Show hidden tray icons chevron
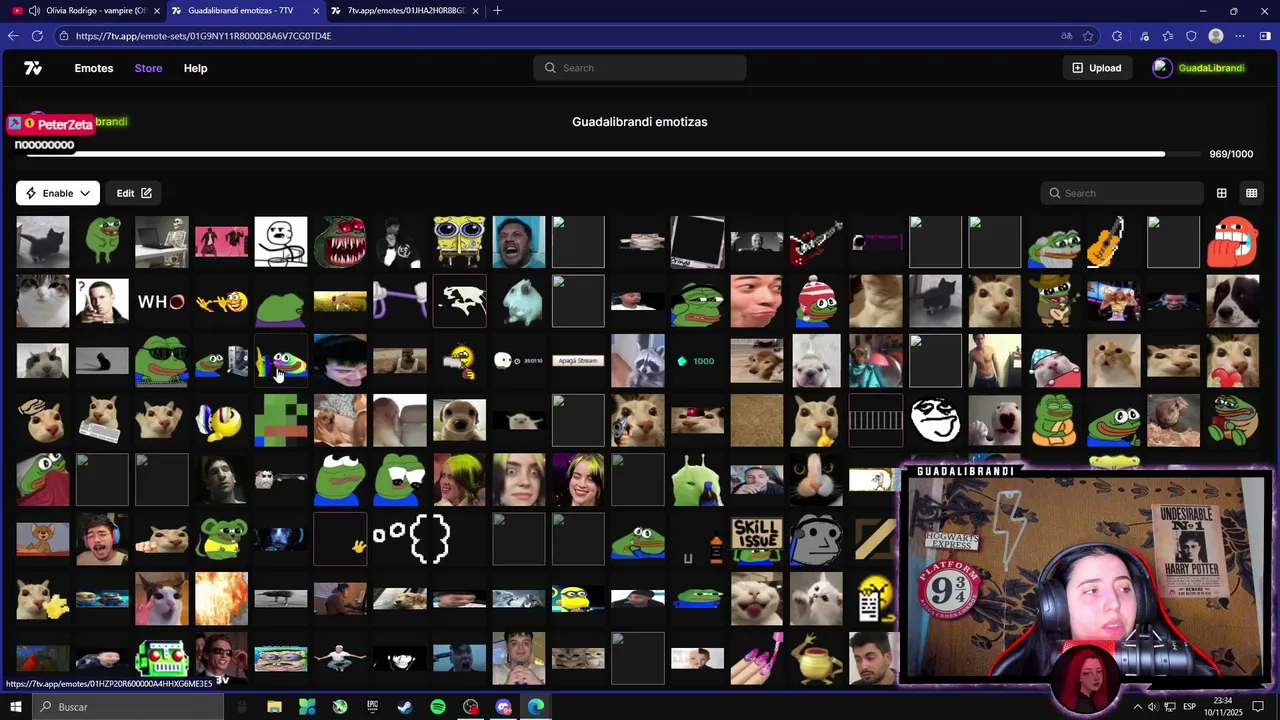This screenshot has height=720, width=1280. [1137, 707]
